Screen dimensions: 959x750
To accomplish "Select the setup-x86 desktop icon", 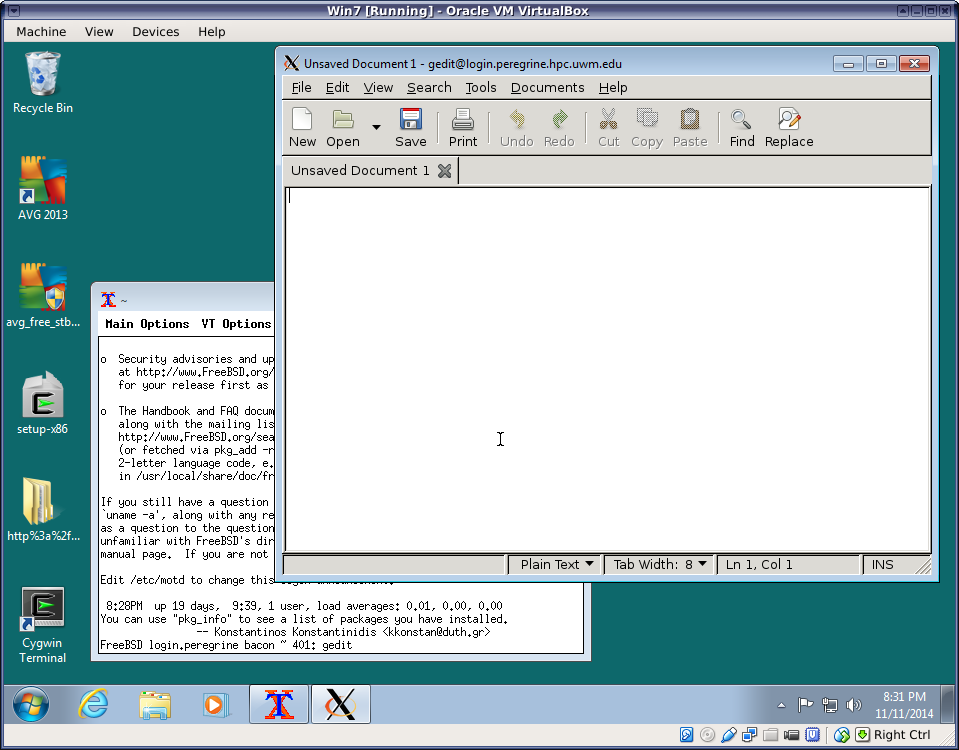I will (43, 403).
